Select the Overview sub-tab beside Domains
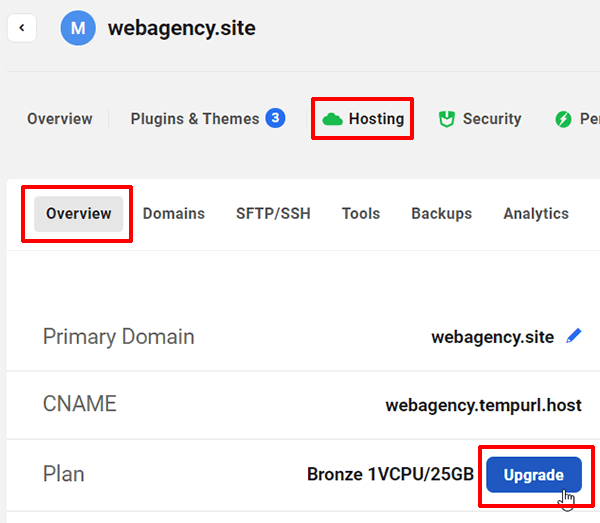 pyautogui.click(x=78, y=214)
